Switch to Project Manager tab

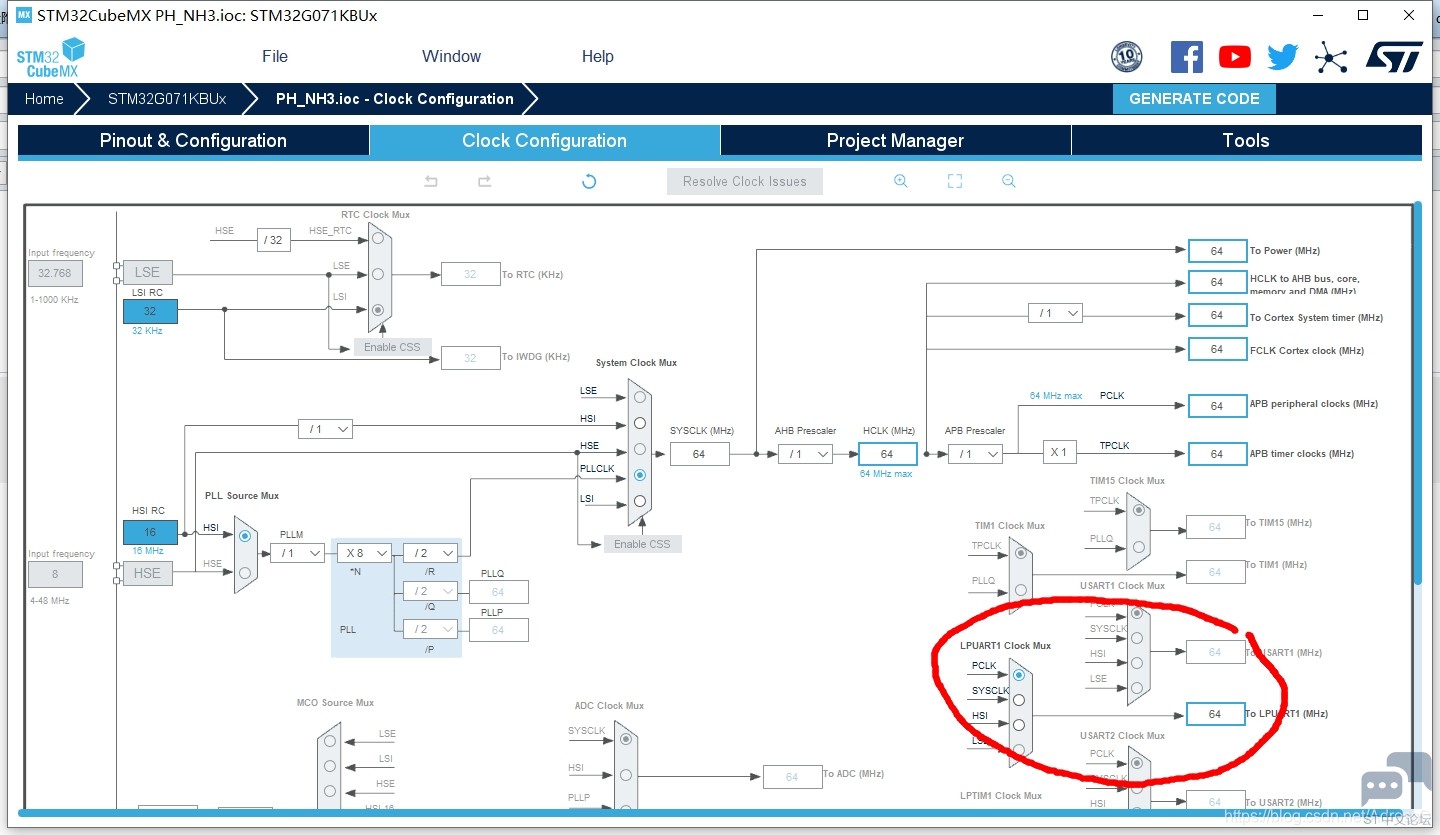tap(895, 141)
